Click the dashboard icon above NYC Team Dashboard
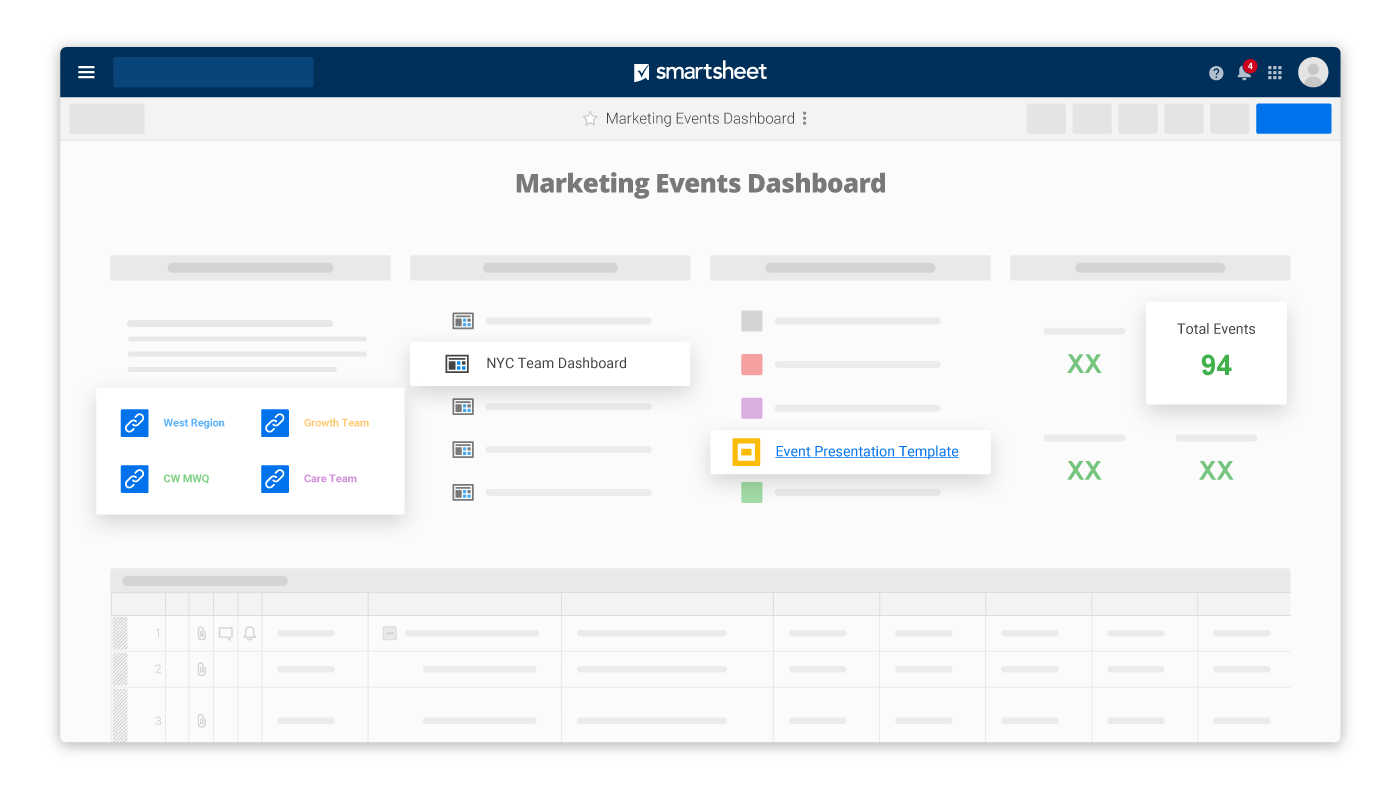 tap(463, 321)
